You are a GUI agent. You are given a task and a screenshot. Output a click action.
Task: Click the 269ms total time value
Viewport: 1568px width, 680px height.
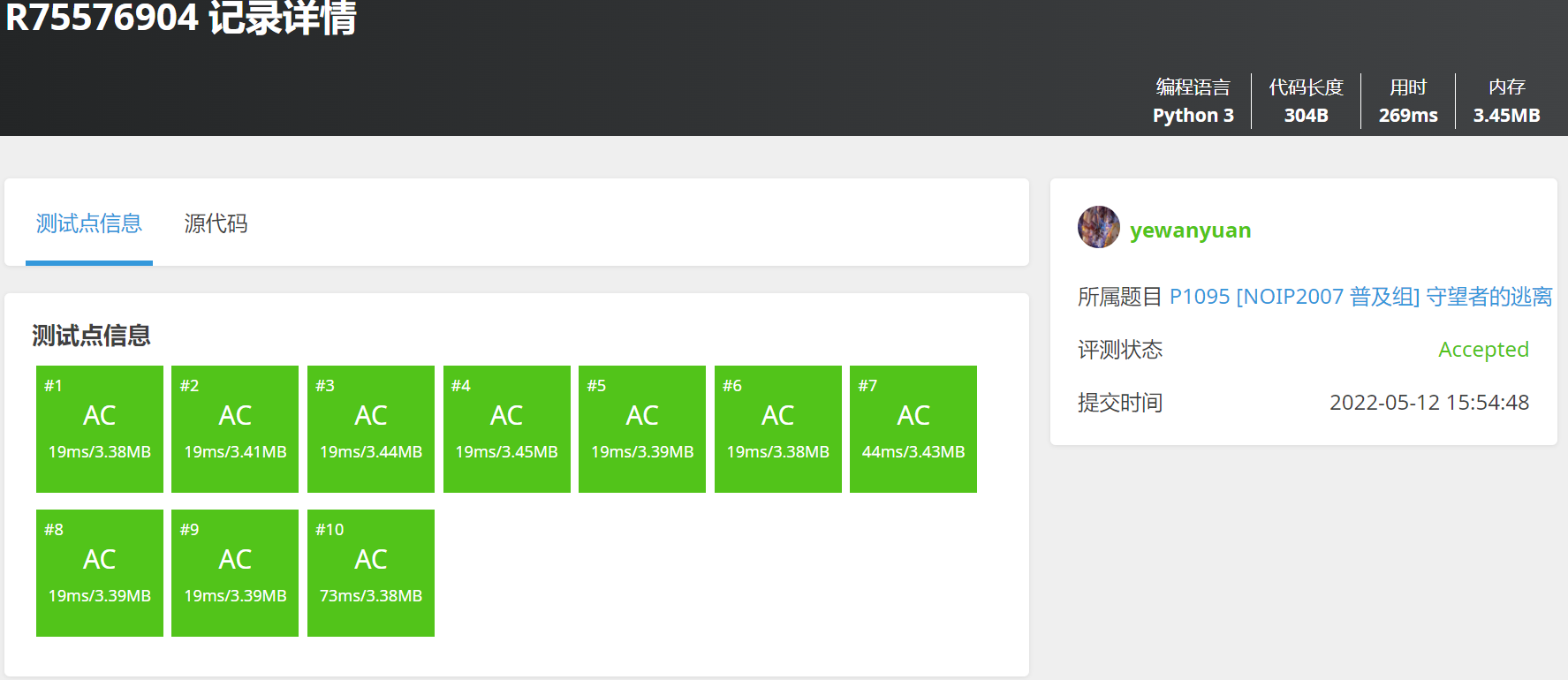point(1408,116)
